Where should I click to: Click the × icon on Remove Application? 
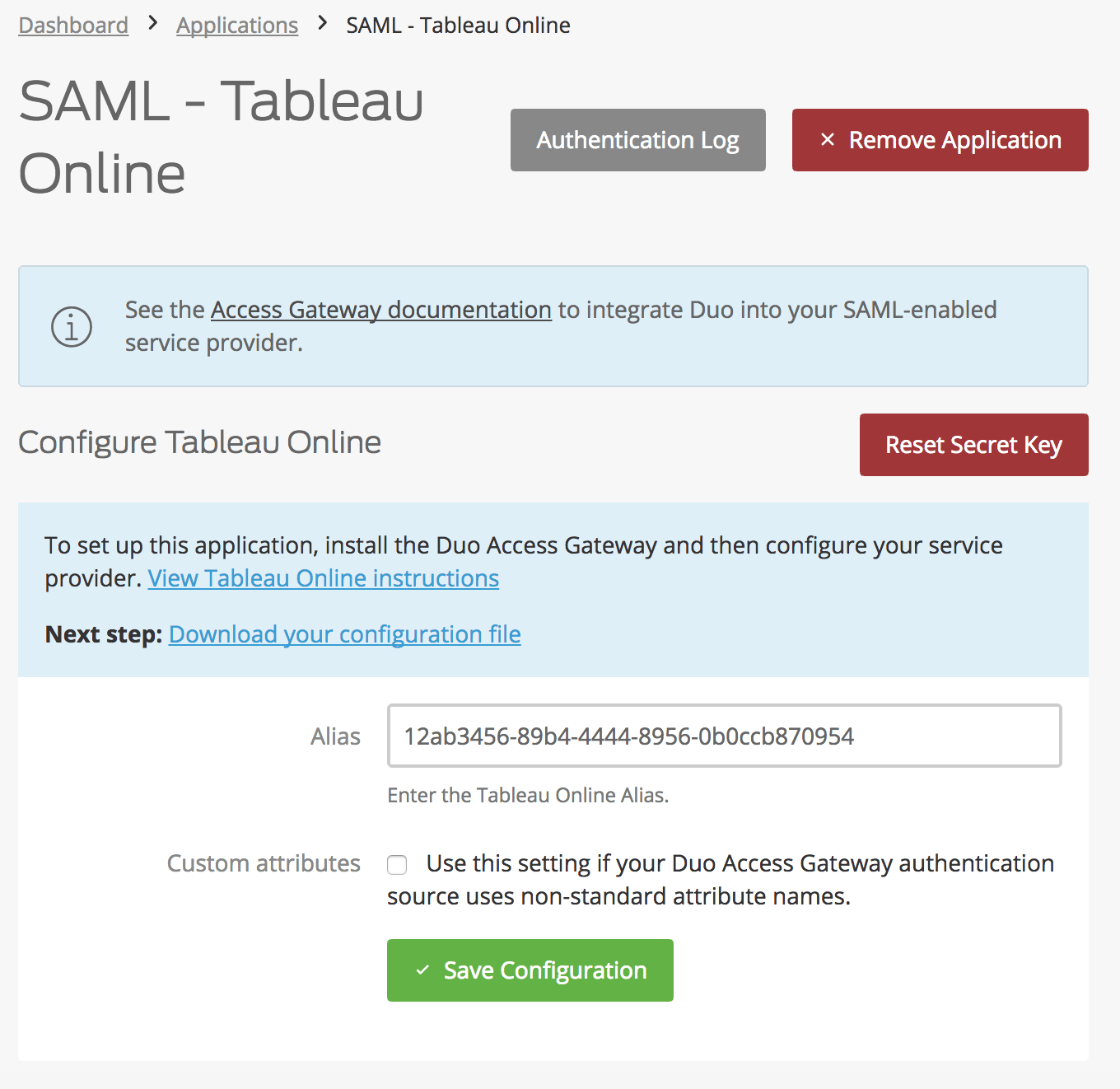pyautogui.click(x=827, y=140)
